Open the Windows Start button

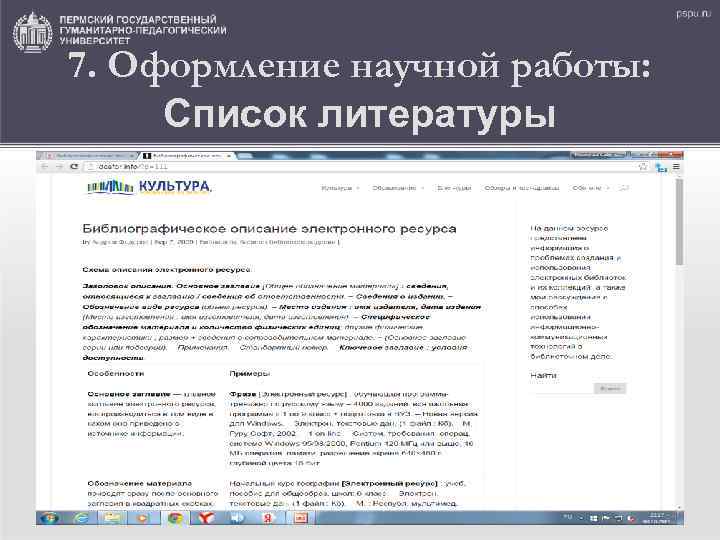[x=49, y=518]
